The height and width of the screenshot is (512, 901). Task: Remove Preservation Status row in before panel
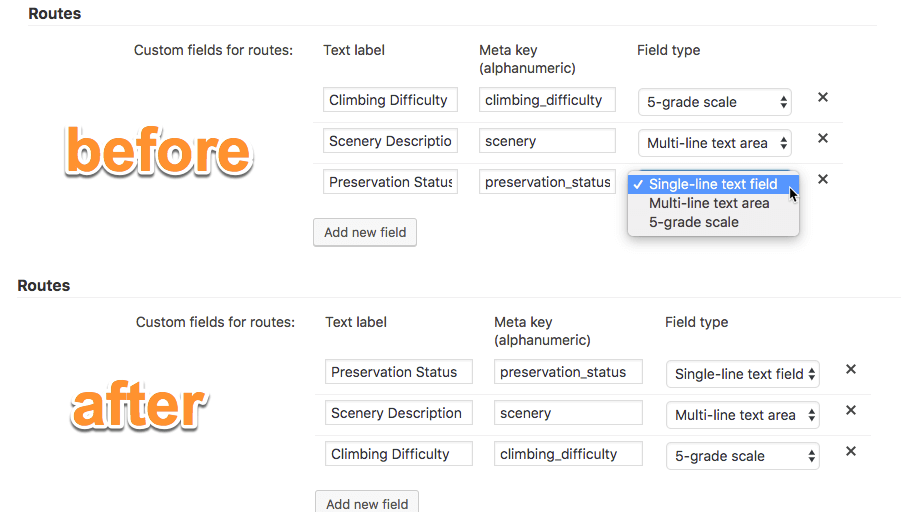point(823,180)
